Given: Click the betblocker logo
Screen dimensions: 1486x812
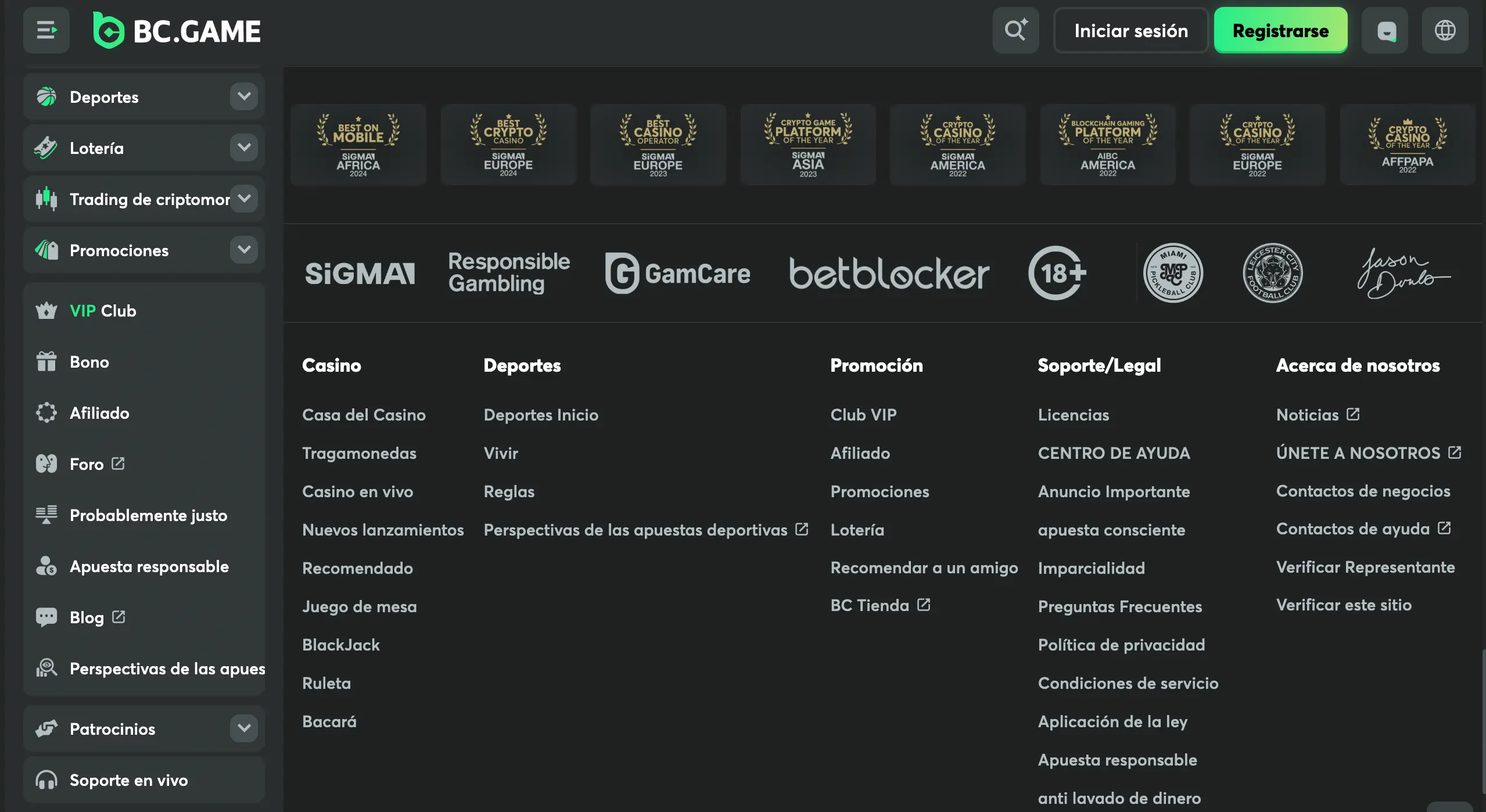Looking at the screenshot, I should (889, 273).
